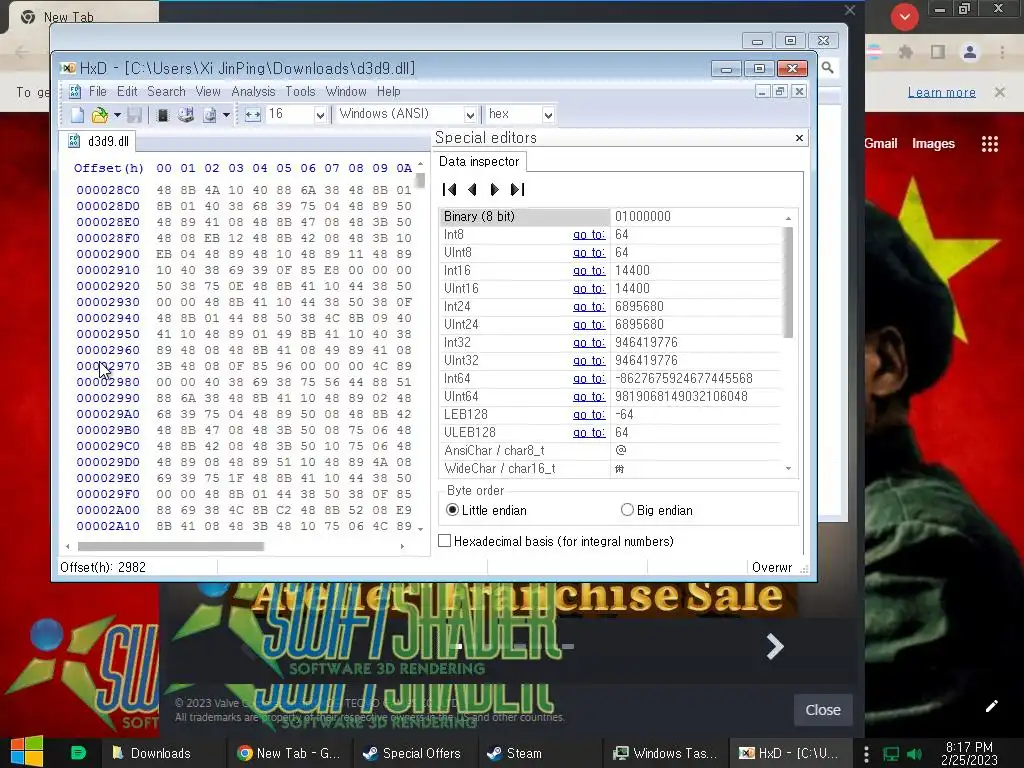Open the Window menu in HxD
This screenshot has width=1024, height=768.
(x=345, y=91)
